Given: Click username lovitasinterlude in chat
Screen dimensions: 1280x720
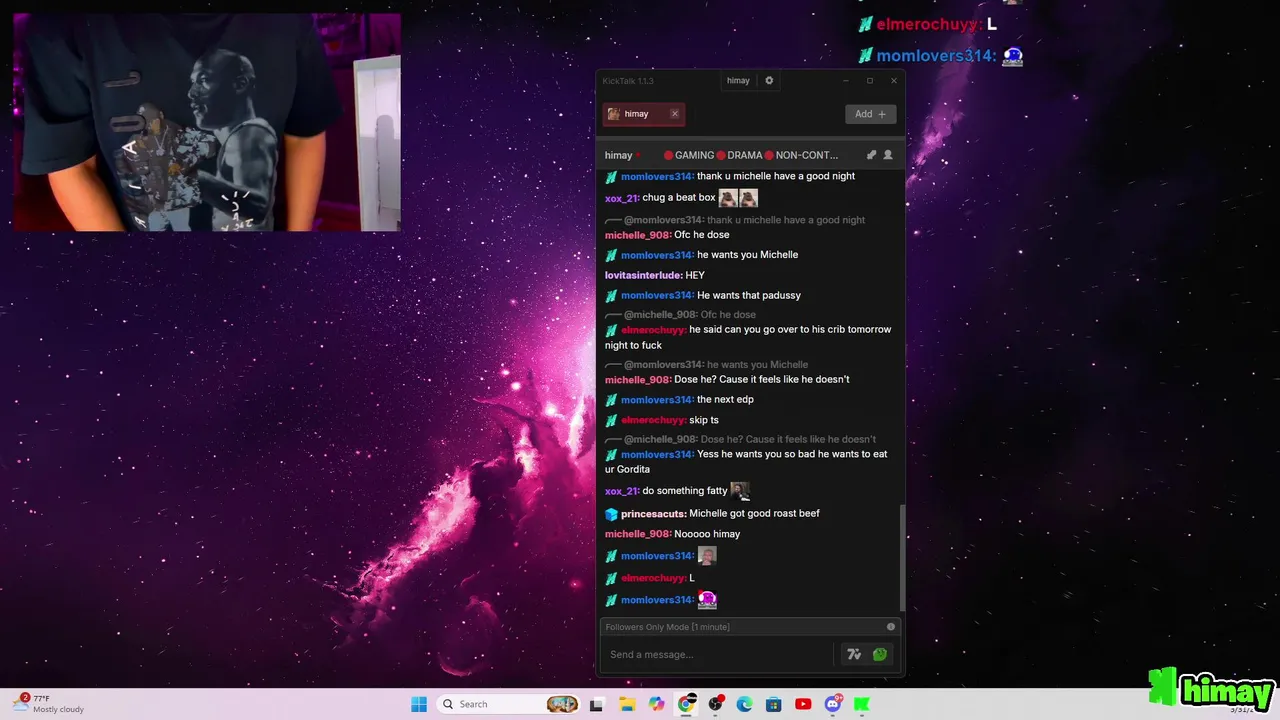Looking at the screenshot, I should 643,275.
